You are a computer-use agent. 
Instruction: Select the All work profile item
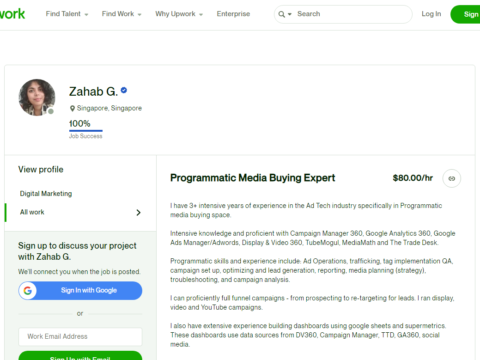[80, 212]
